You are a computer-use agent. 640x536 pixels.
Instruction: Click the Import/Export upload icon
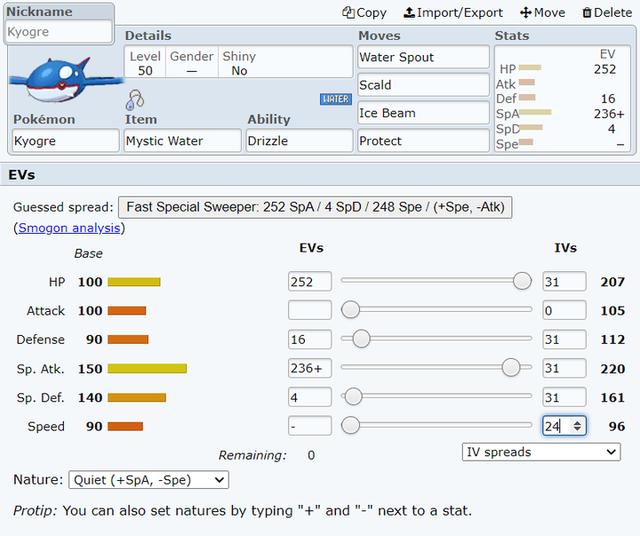tap(409, 13)
